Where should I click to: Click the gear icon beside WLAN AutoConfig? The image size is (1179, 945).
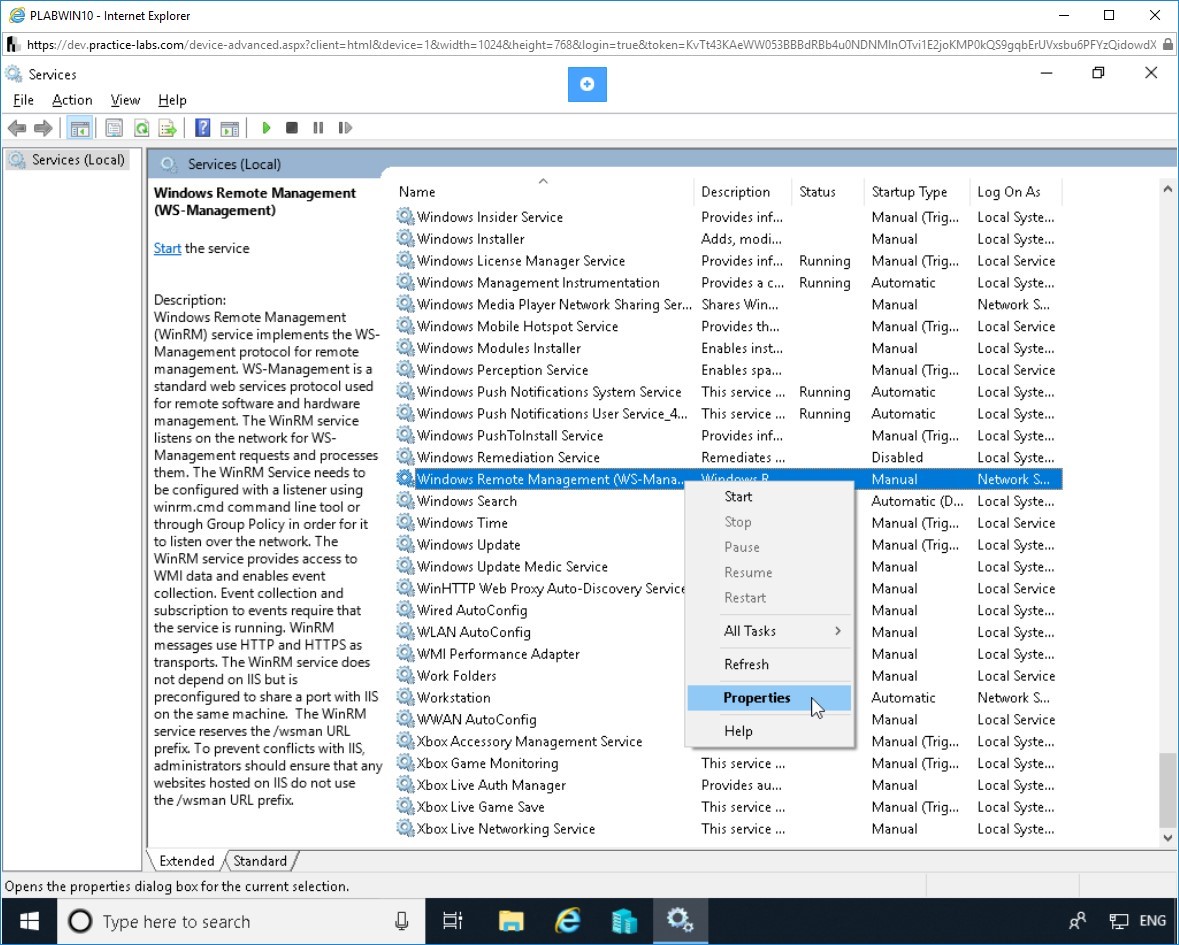point(405,632)
